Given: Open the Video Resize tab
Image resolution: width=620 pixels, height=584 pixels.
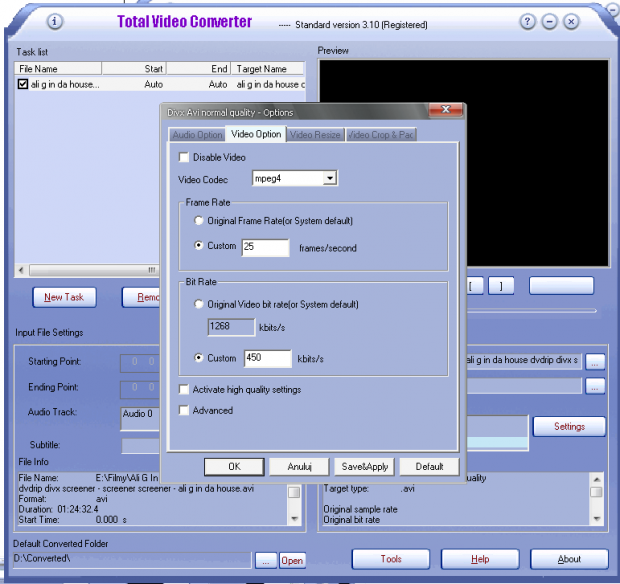Looking at the screenshot, I should tap(315, 134).
